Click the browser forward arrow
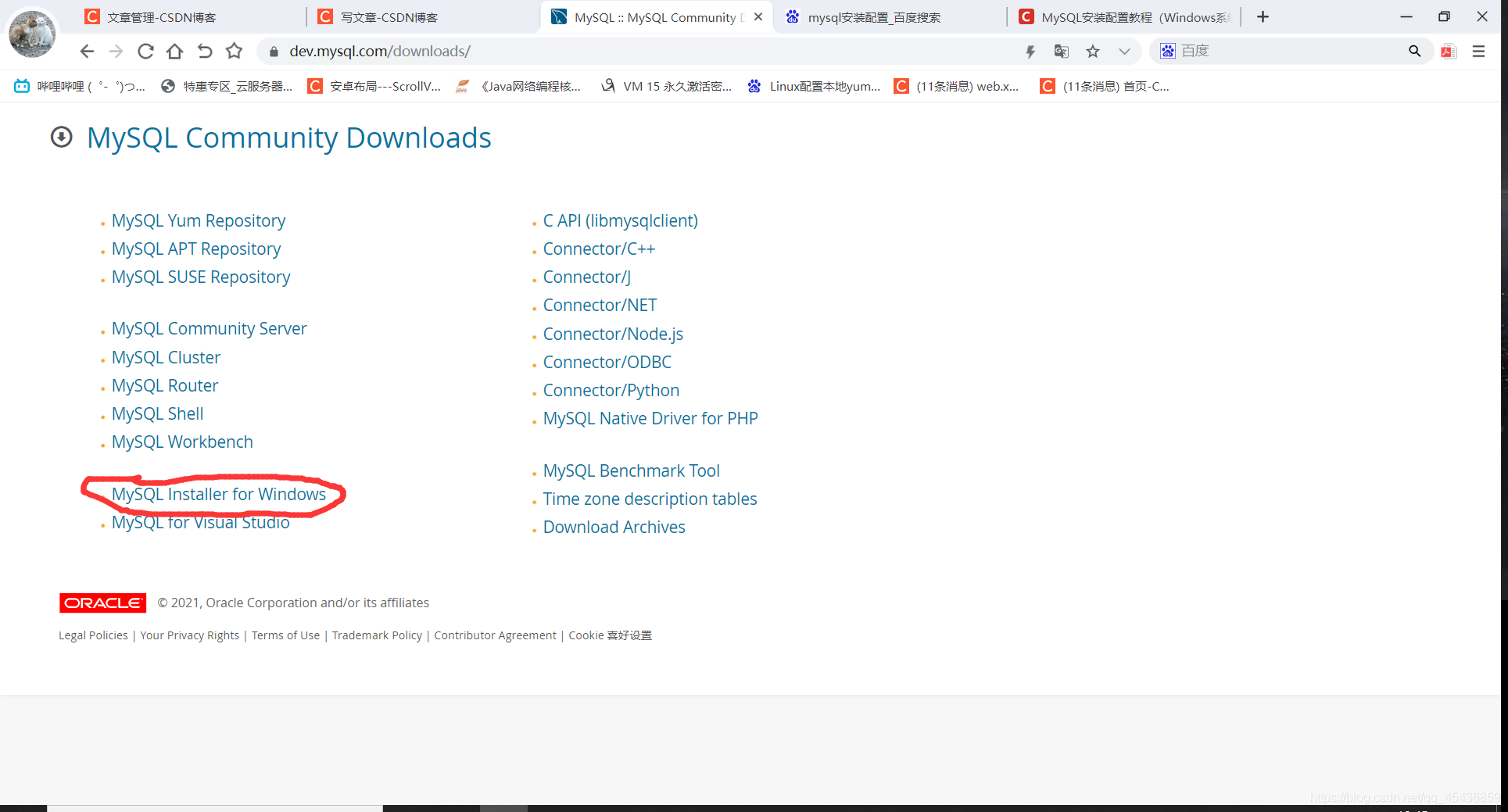The height and width of the screenshot is (812, 1508). click(116, 52)
